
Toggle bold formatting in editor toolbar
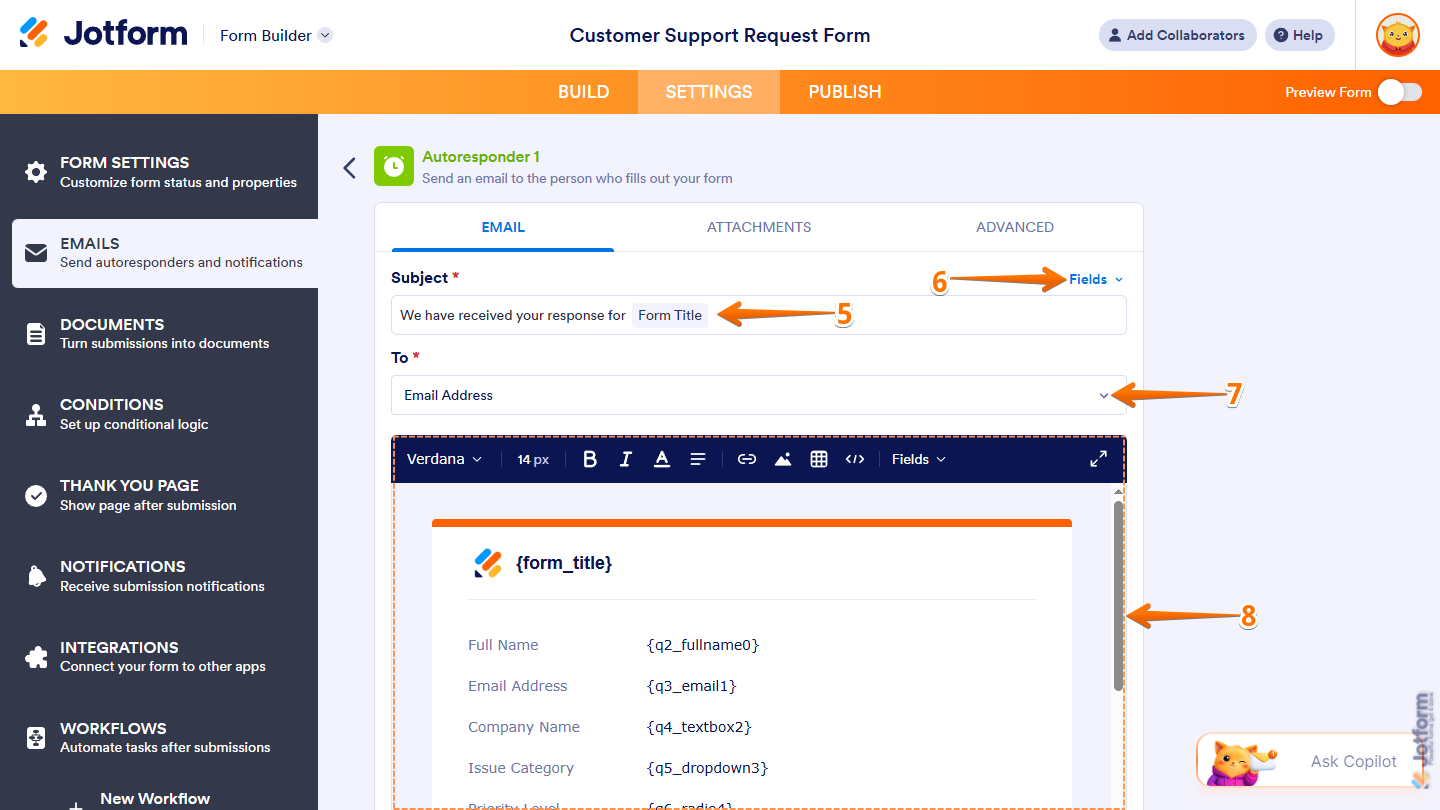(590, 459)
